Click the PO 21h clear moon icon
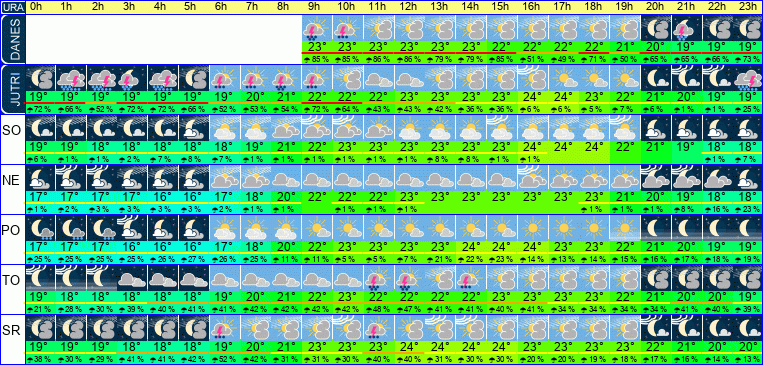Screen dimensions: 763x365 coord(687,228)
